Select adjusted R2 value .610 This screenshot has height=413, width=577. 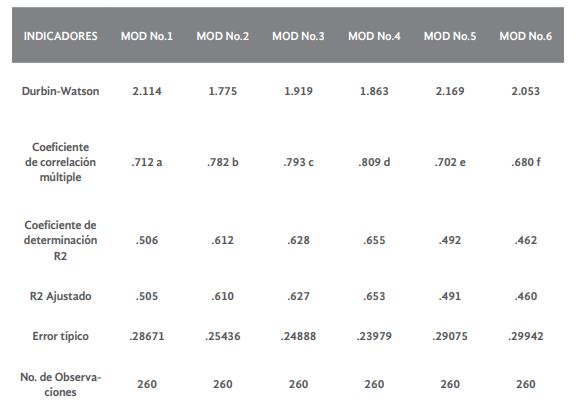point(223,296)
